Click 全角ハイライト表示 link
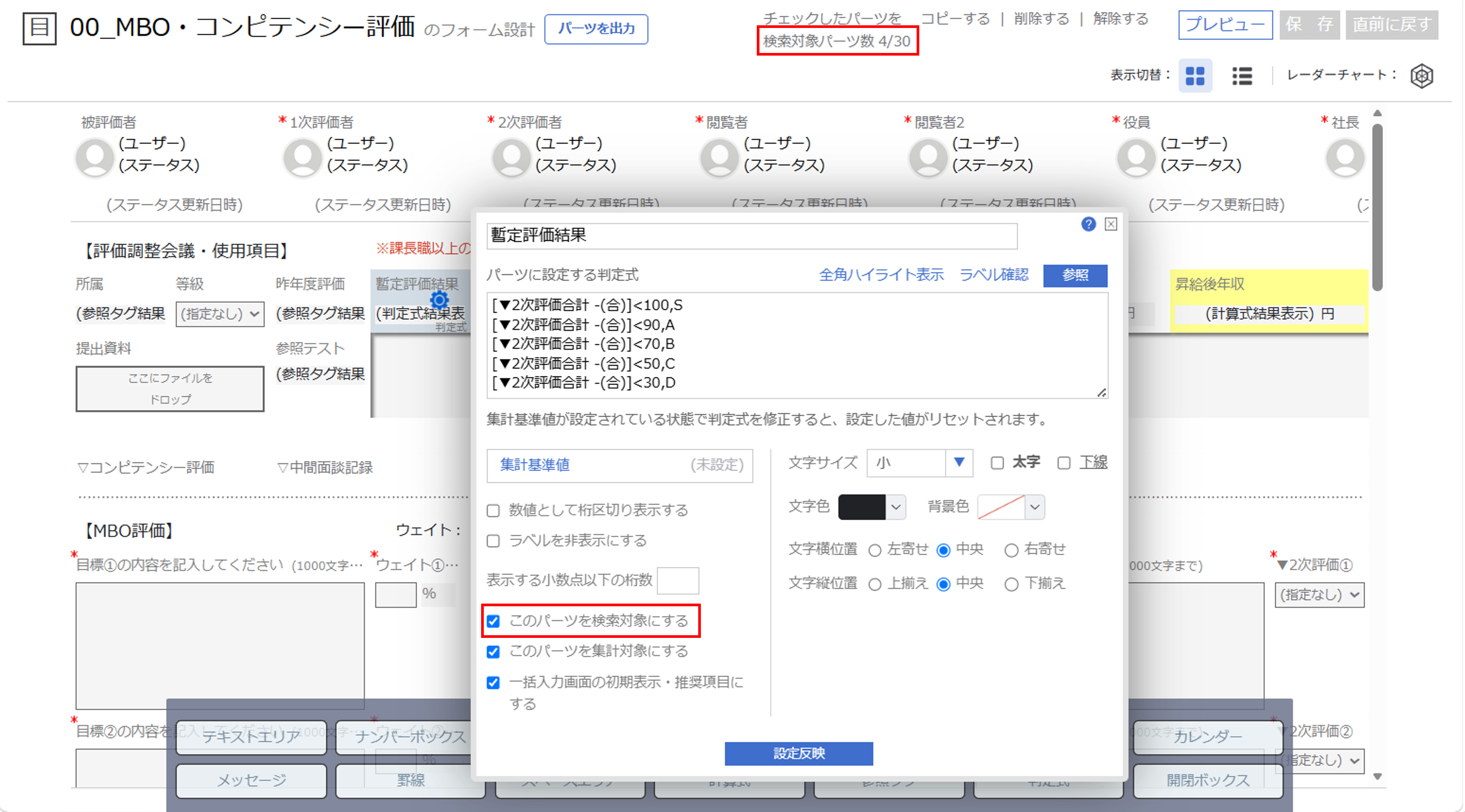This screenshot has width=1465, height=812. (x=881, y=275)
